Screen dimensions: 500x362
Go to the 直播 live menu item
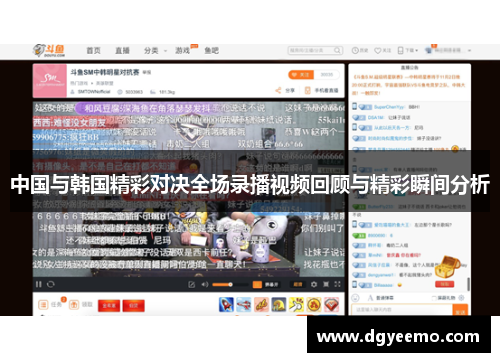point(122,51)
